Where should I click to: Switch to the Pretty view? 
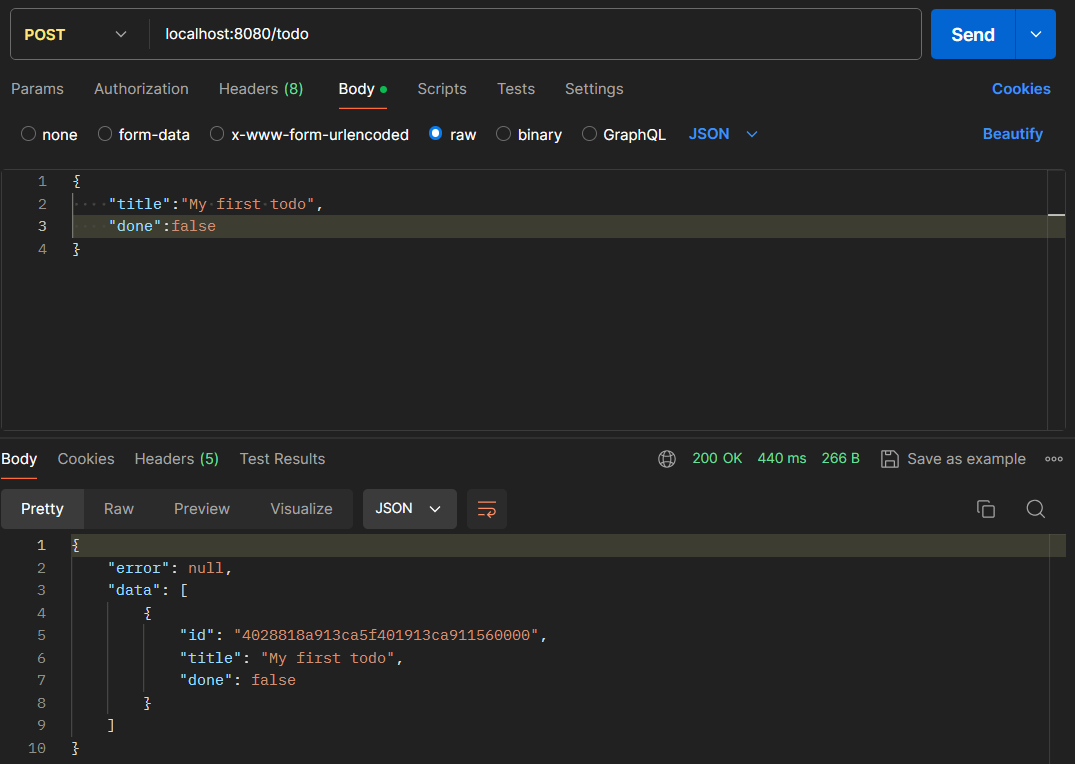tap(43, 509)
